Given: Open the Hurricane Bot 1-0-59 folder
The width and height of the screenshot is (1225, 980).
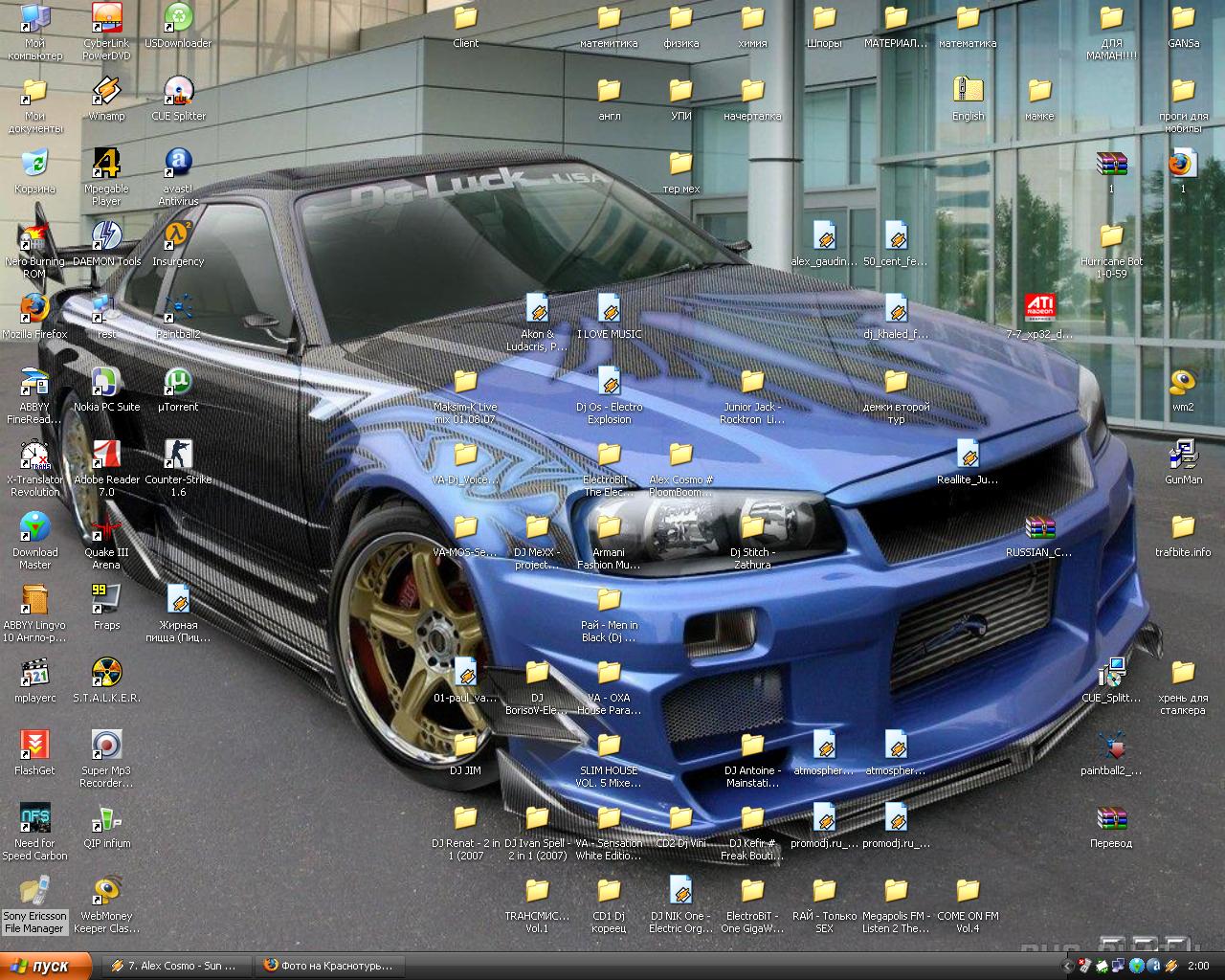Looking at the screenshot, I should (x=1111, y=251).
